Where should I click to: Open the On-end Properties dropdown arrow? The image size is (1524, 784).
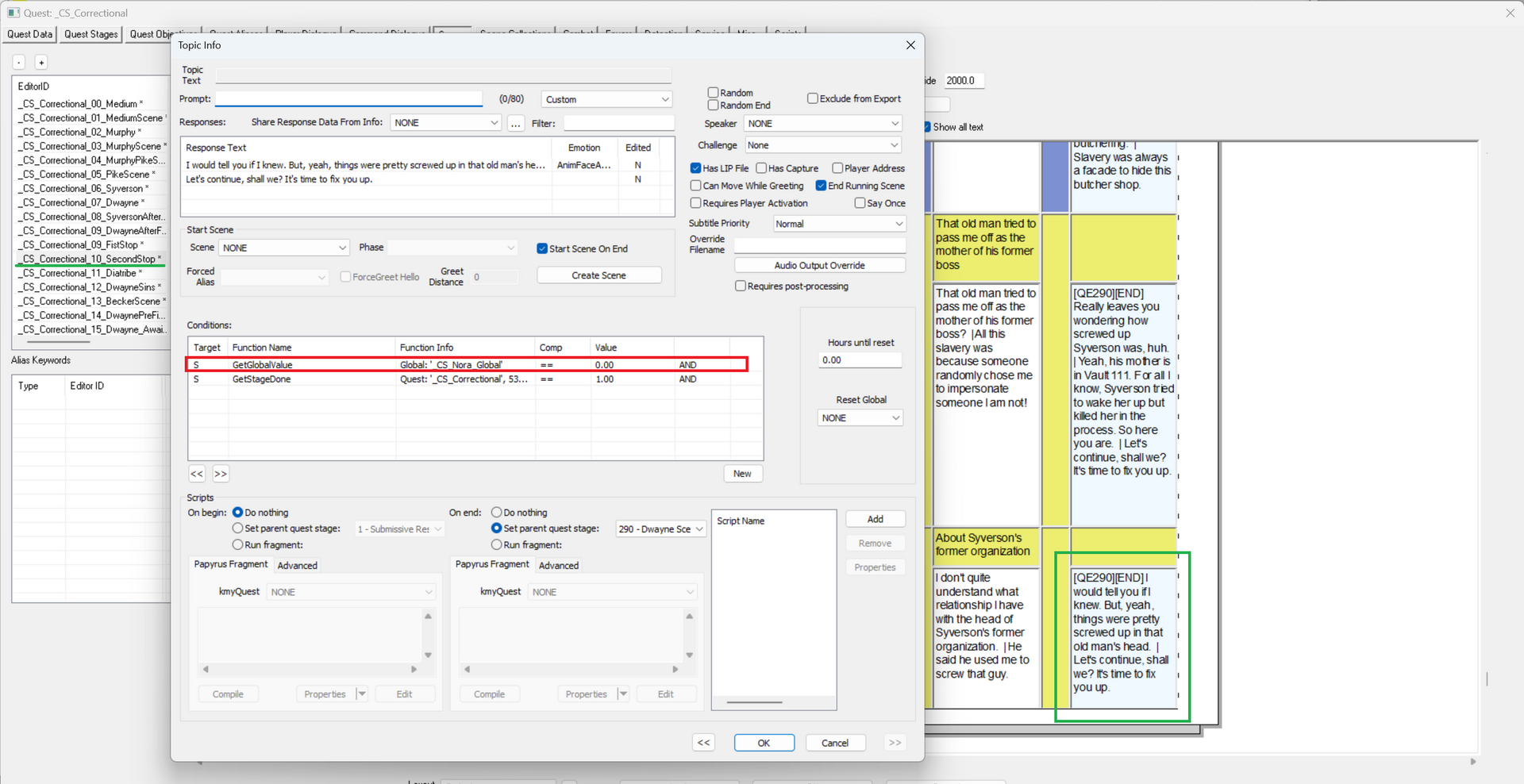click(623, 694)
